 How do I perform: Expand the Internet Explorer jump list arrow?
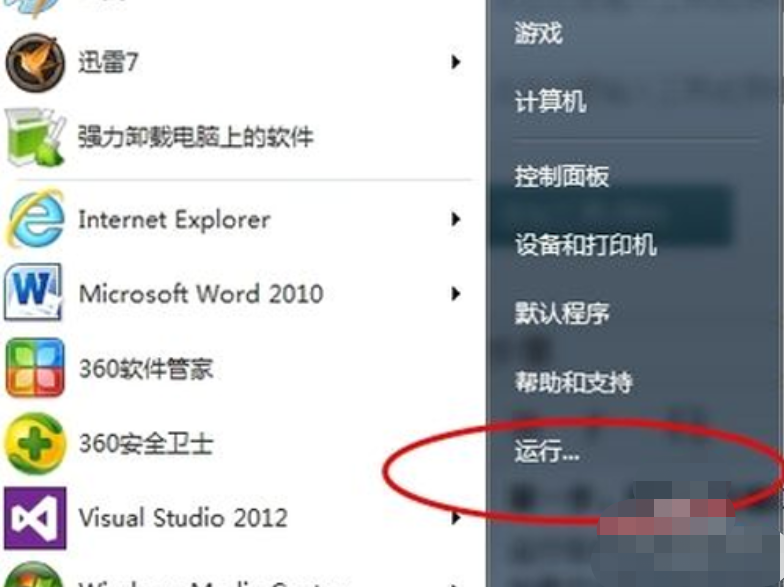(x=455, y=219)
